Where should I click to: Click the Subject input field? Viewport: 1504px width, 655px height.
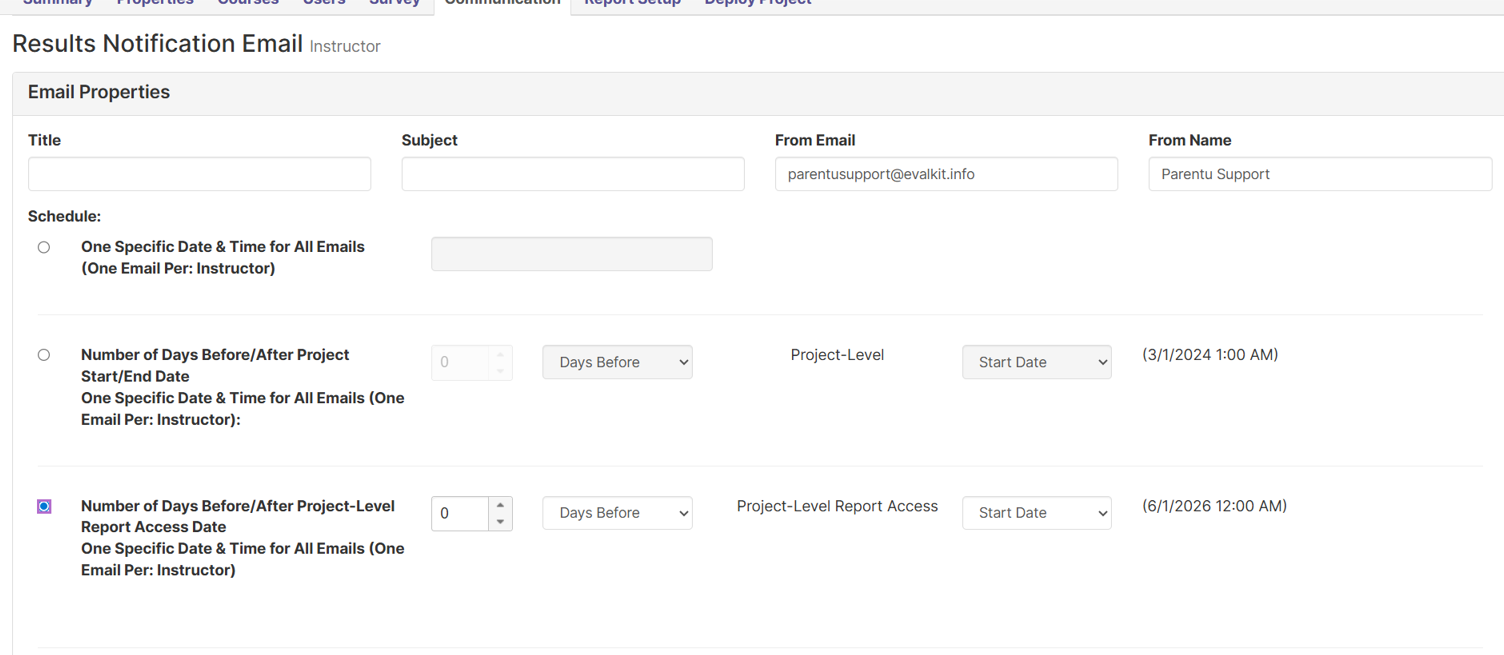click(x=573, y=174)
